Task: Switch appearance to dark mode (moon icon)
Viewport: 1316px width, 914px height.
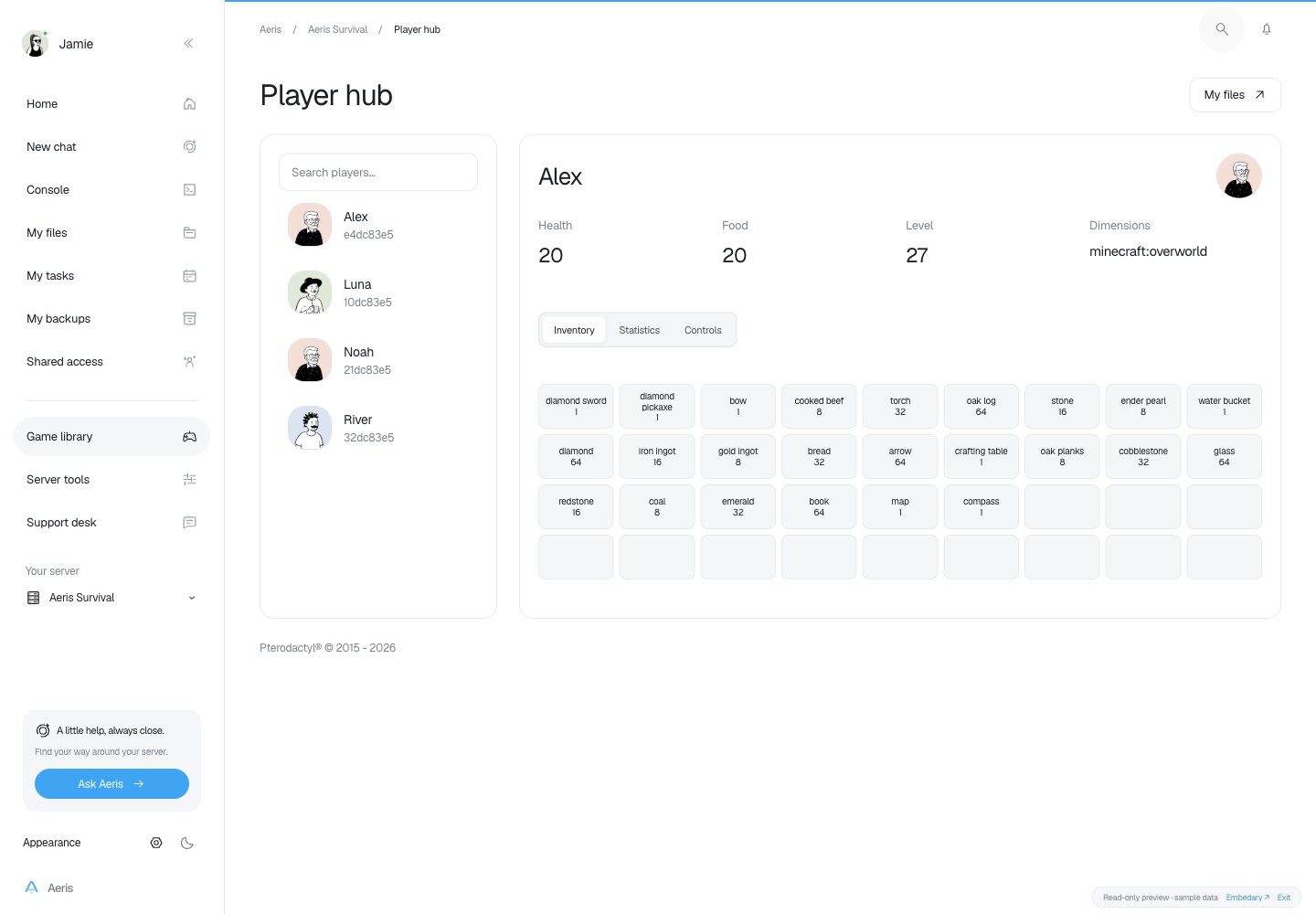Action: (x=187, y=843)
